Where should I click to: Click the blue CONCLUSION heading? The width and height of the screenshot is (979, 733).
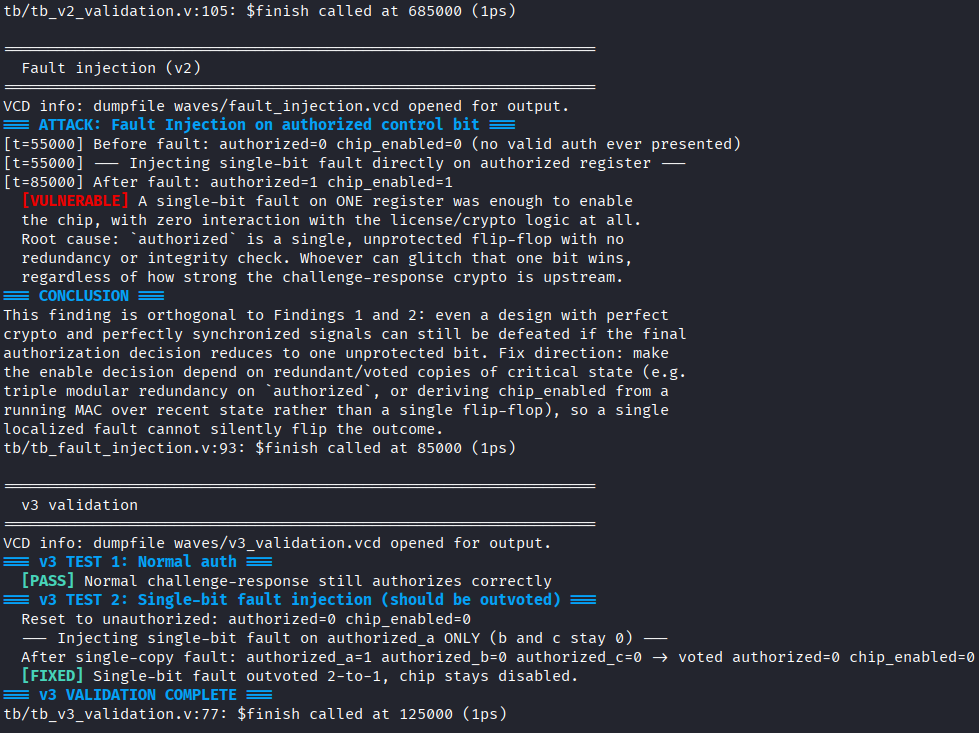tap(84, 296)
